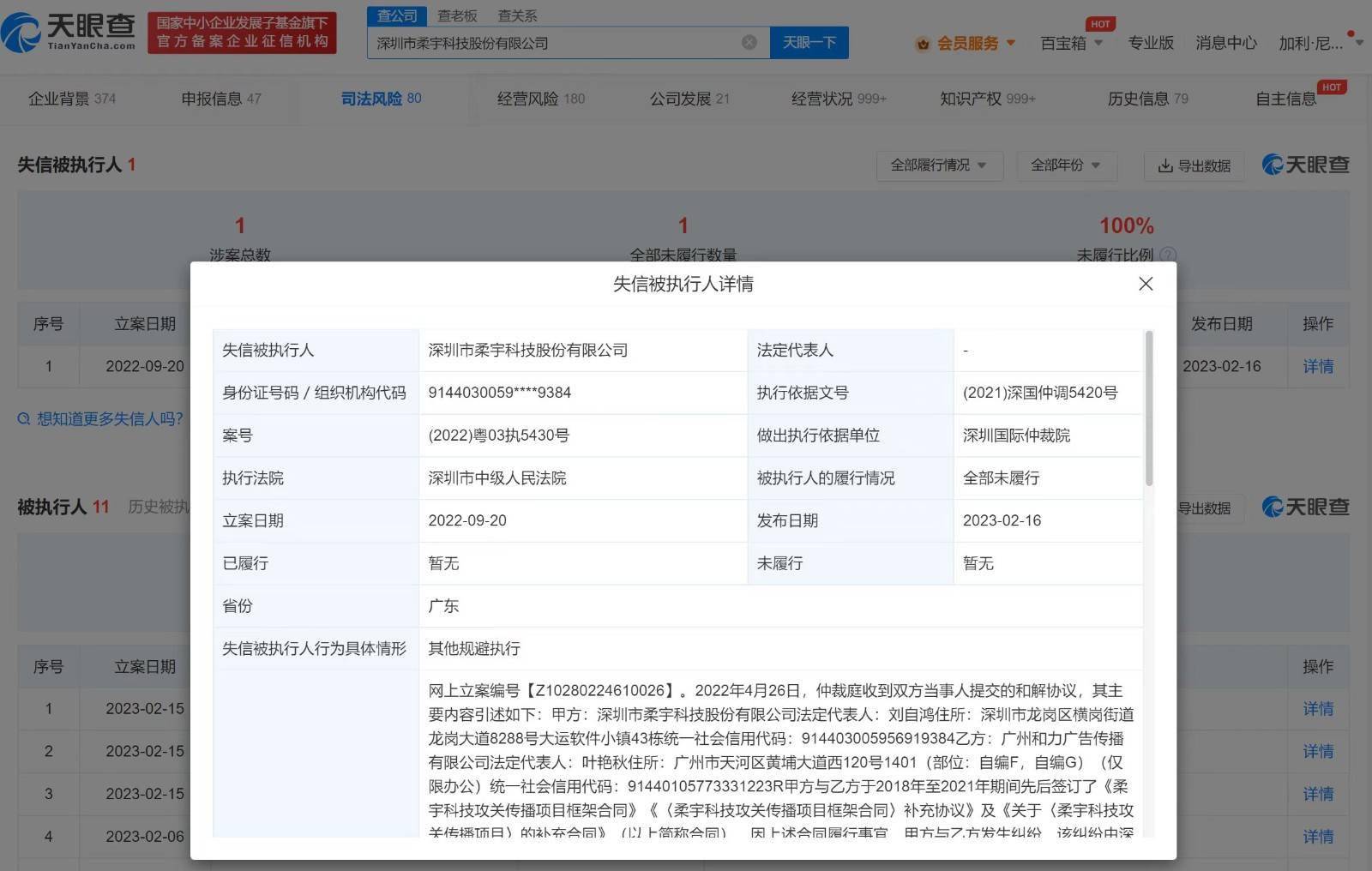Click the 被执行人 11 section heading
Viewport: 1372px width, 871px height.
(x=63, y=507)
